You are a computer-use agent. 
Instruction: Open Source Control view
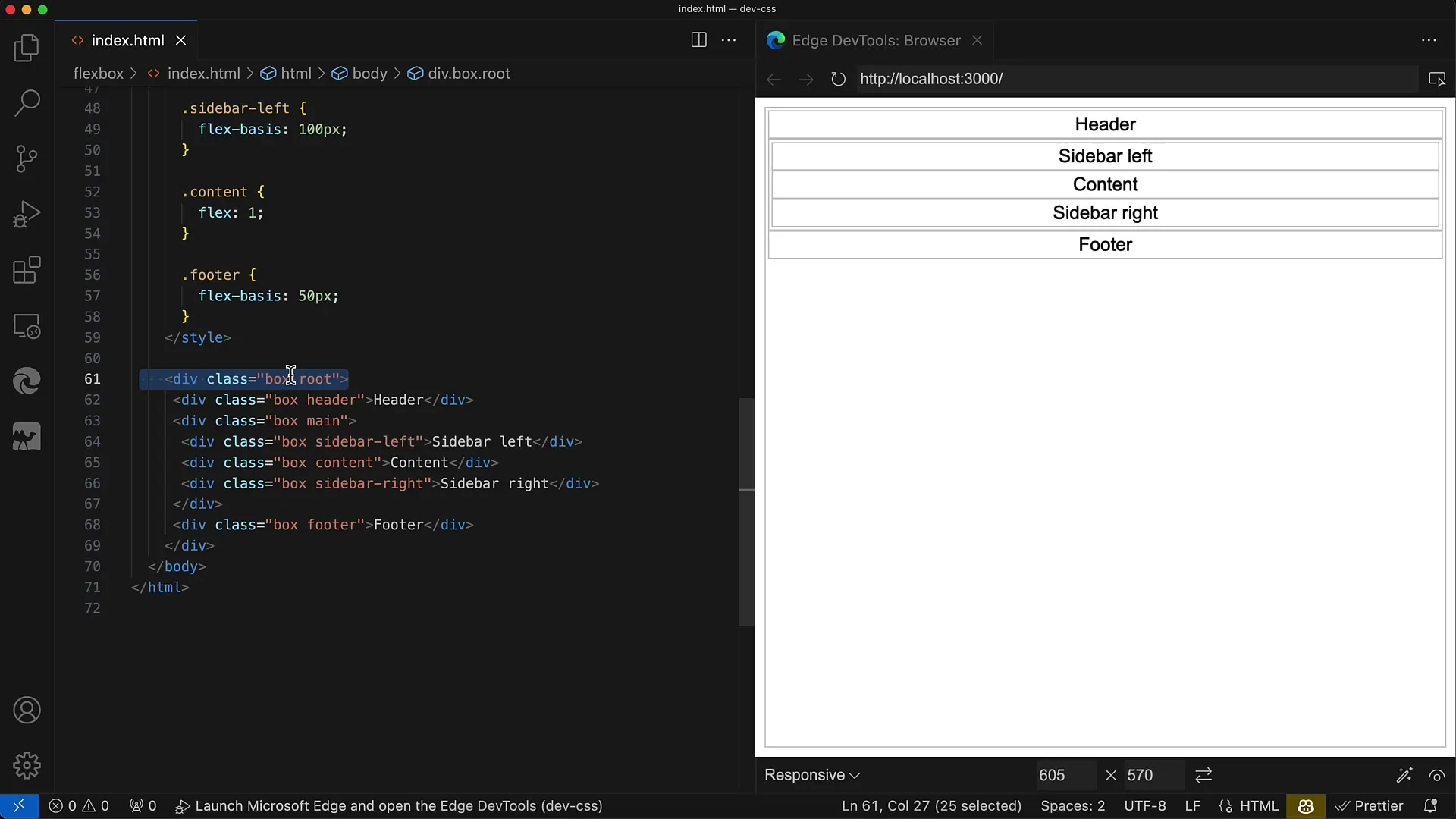pos(27,158)
